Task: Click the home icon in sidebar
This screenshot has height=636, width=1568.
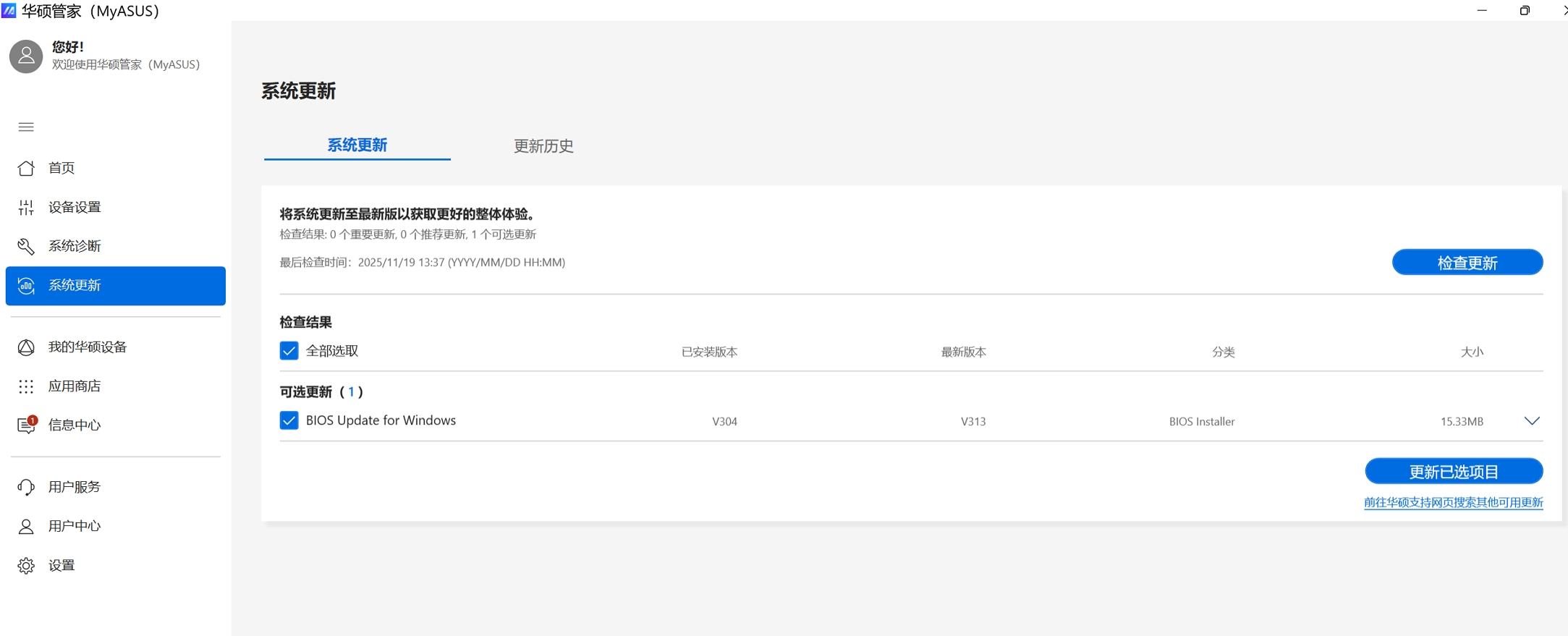Action: pos(26,168)
